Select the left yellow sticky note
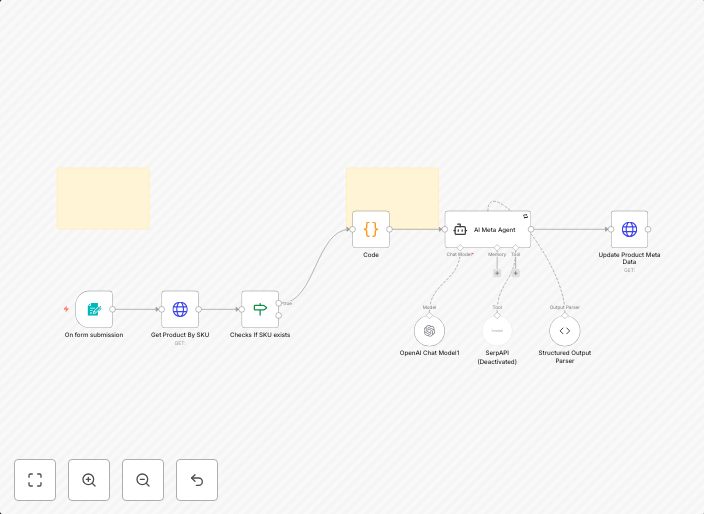 103,198
